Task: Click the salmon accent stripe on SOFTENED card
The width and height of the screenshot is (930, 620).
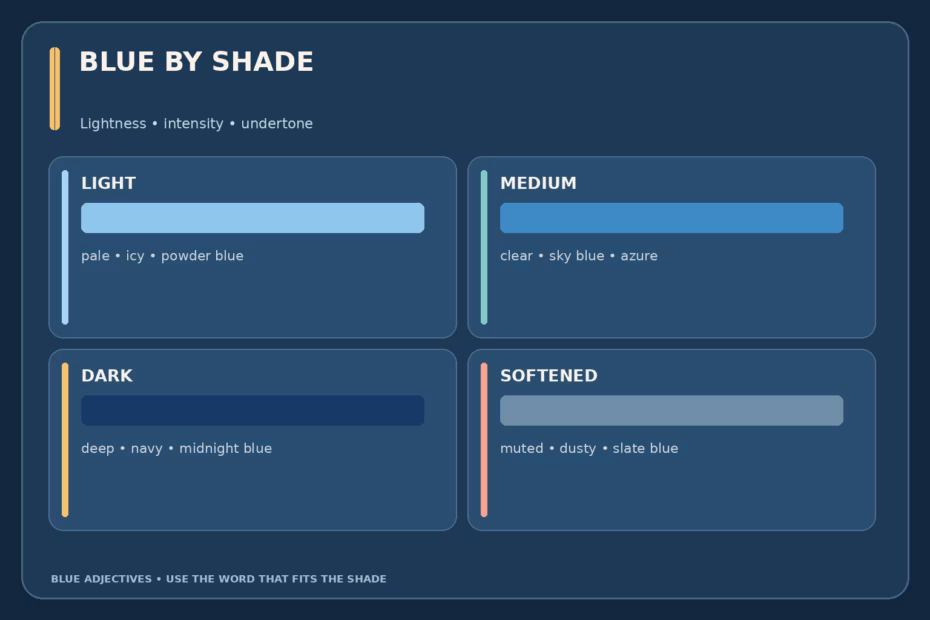Action: pyautogui.click(x=484, y=440)
